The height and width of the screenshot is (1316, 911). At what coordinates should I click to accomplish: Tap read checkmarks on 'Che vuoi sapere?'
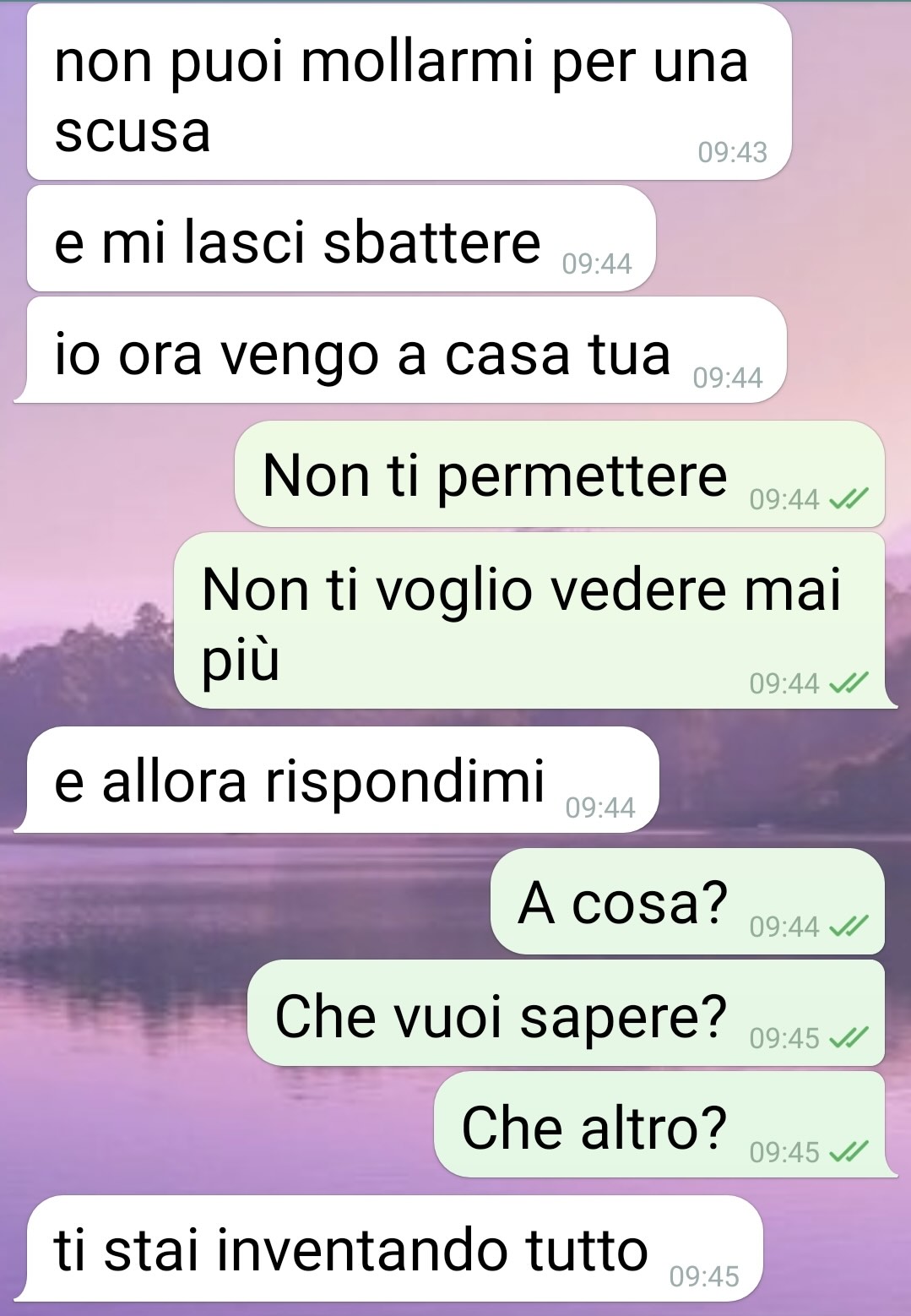(848, 1038)
